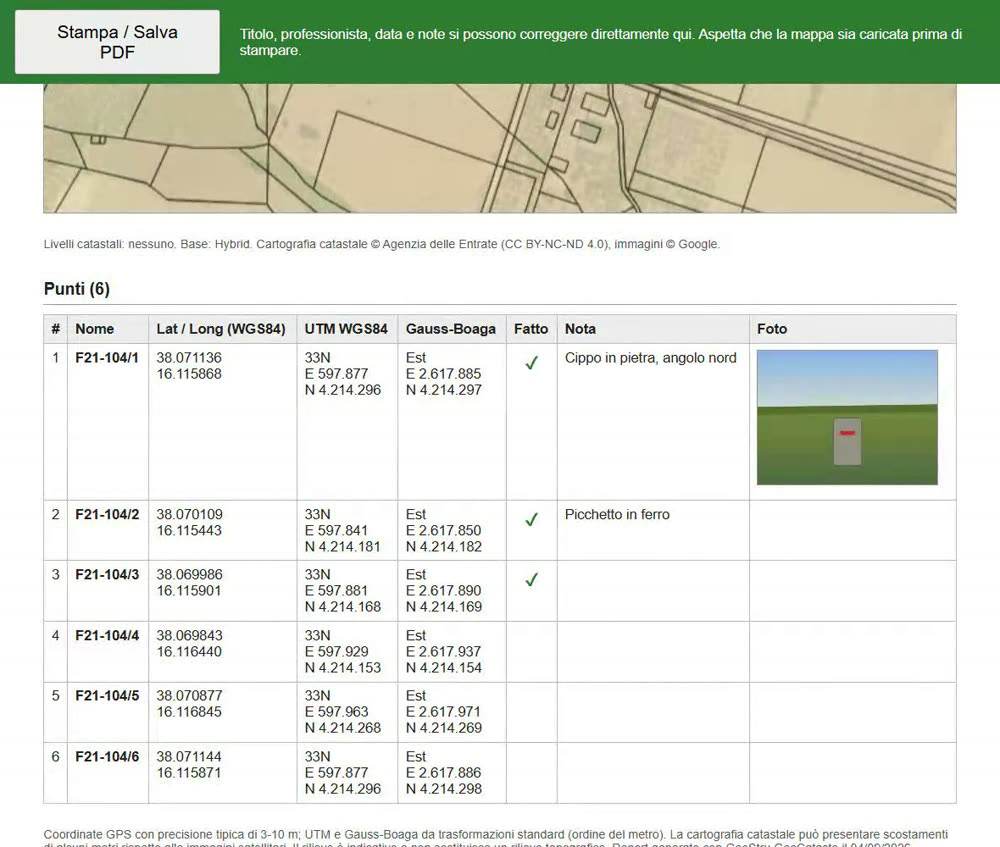Click latitude value 38.069843
Image resolution: width=1000 pixels, height=847 pixels.
point(189,636)
